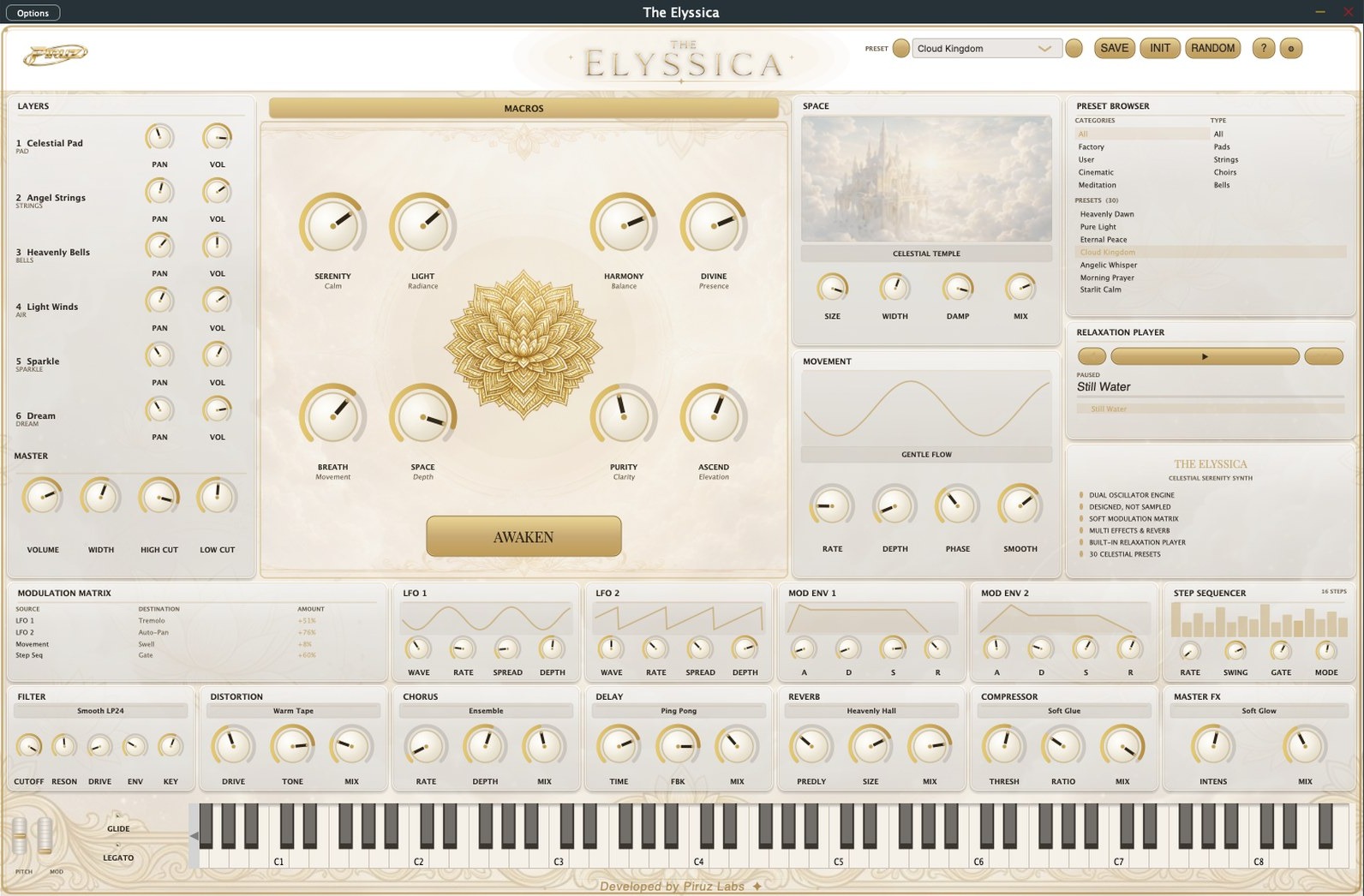Click the SAVE button
The image size is (1364, 896).
tap(1114, 48)
